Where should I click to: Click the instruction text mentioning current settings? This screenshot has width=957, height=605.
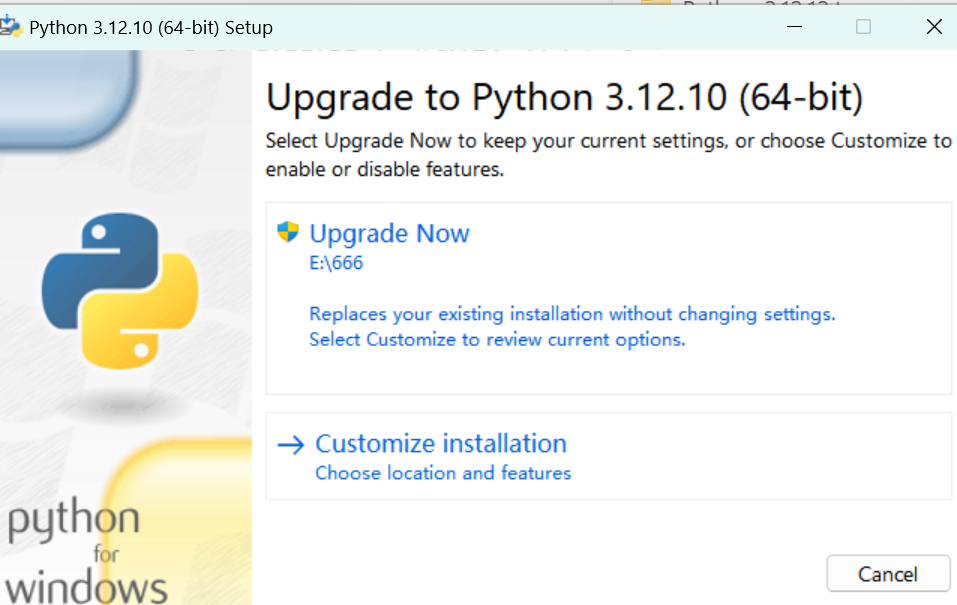(608, 154)
